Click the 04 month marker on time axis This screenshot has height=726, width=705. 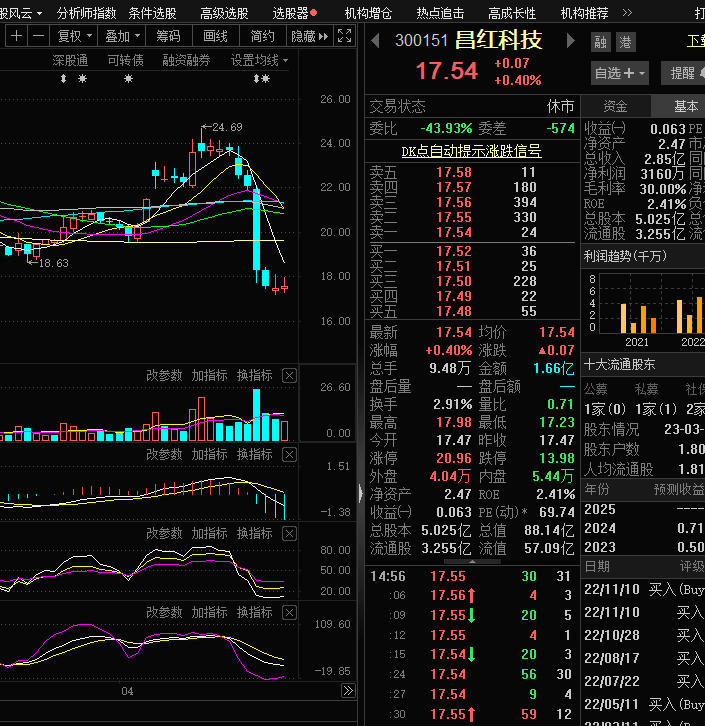coord(127,691)
